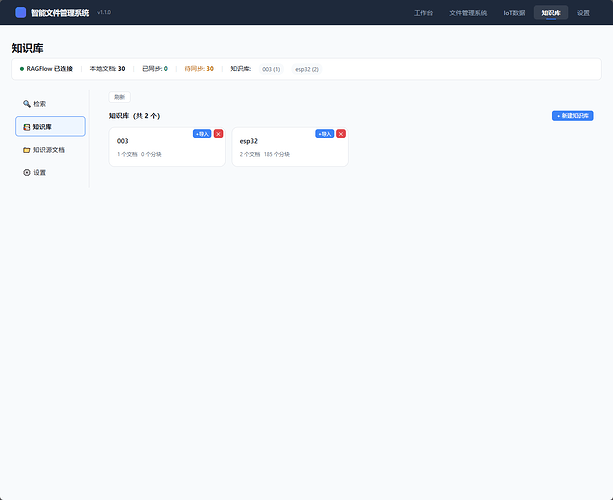The width and height of the screenshot is (613, 500).
Task: Open the esp32 knowledge base card
Action: pyautogui.click(x=290, y=147)
